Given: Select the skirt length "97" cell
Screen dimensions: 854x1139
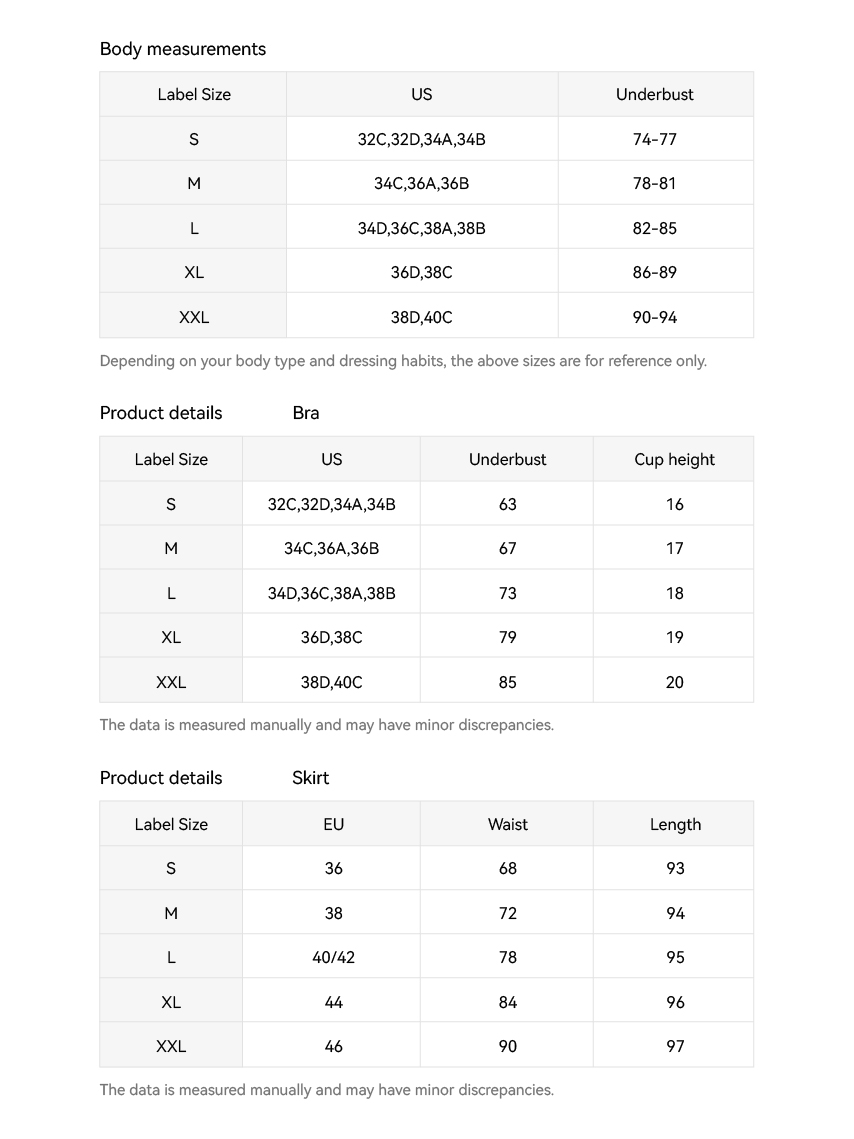Looking at the screenshot, I should [x=675, y=1046].
